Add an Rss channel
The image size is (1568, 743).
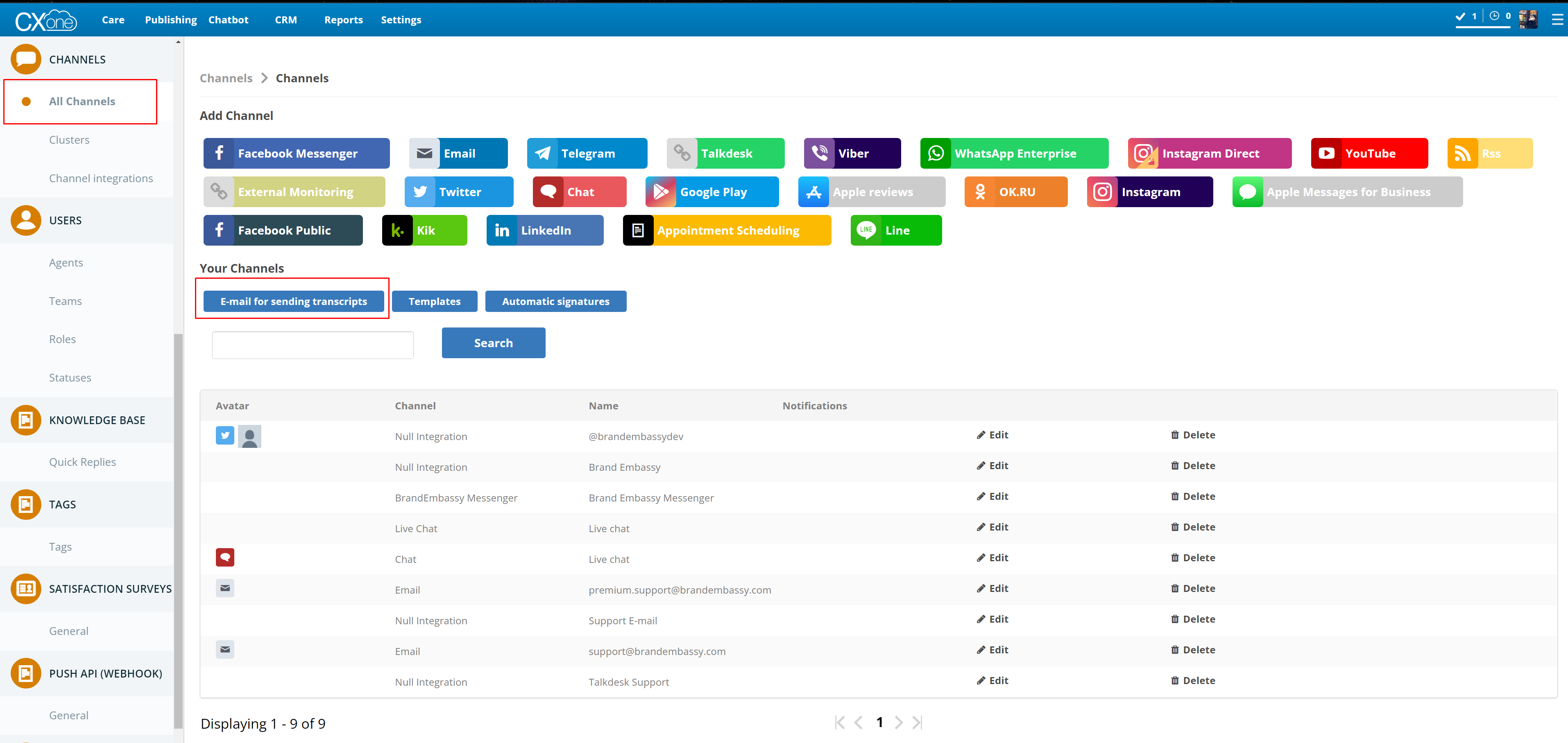click(1489, 154)
